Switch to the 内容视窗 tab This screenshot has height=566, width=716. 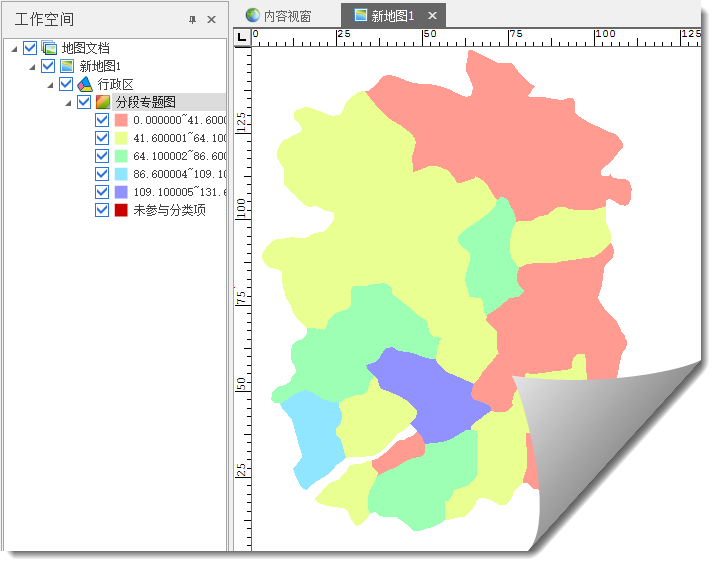click(287, 16)
